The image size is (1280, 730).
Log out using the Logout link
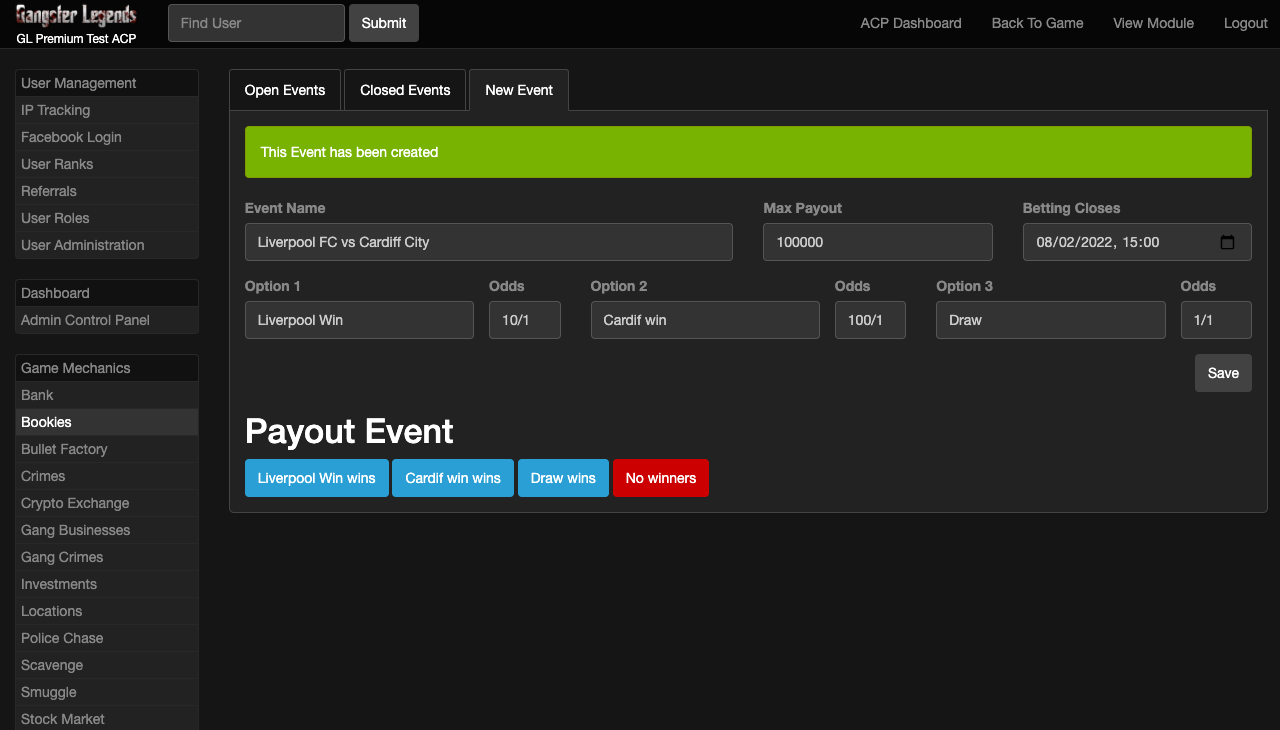[1245, 23]
